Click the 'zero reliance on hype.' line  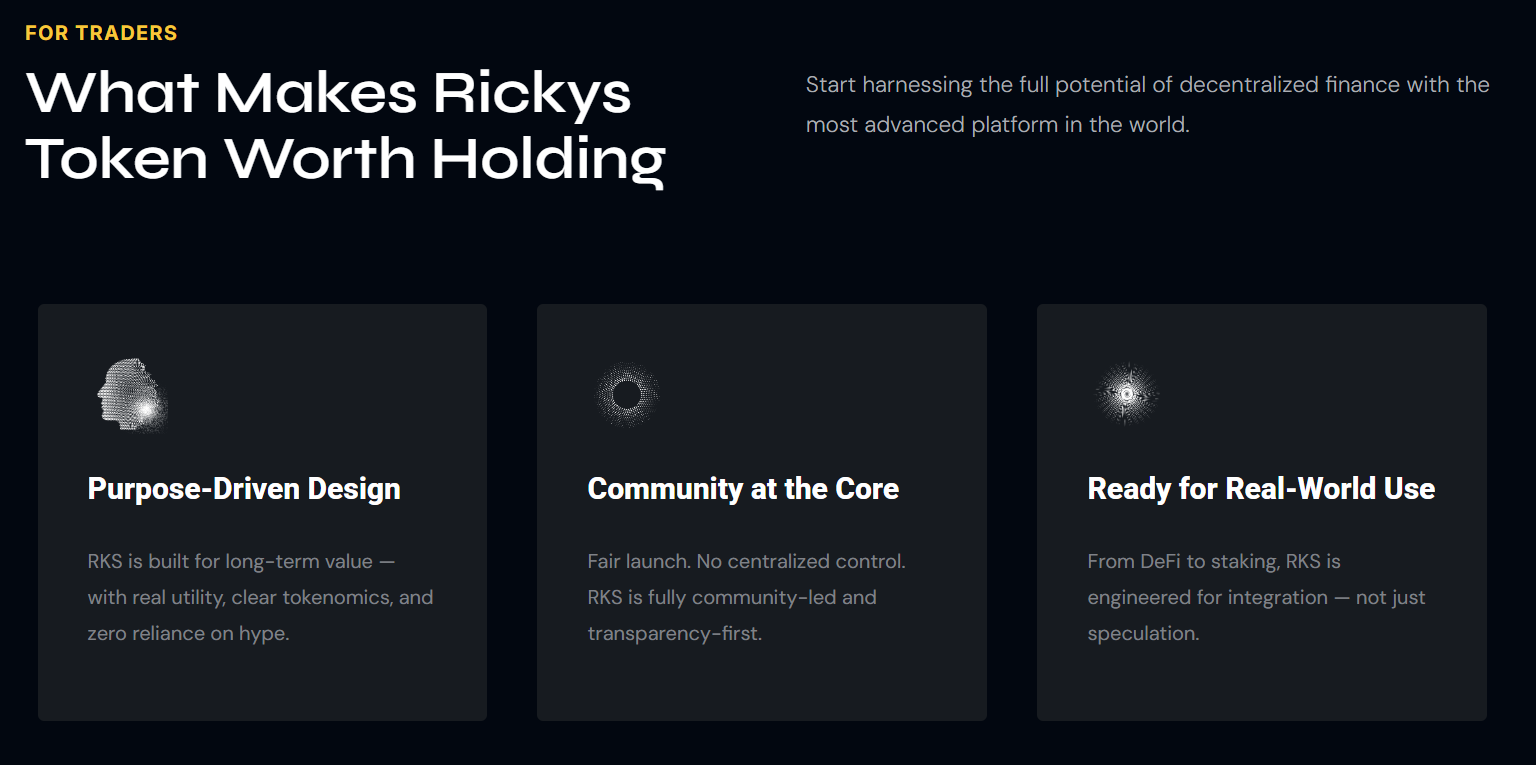(188, 634)
